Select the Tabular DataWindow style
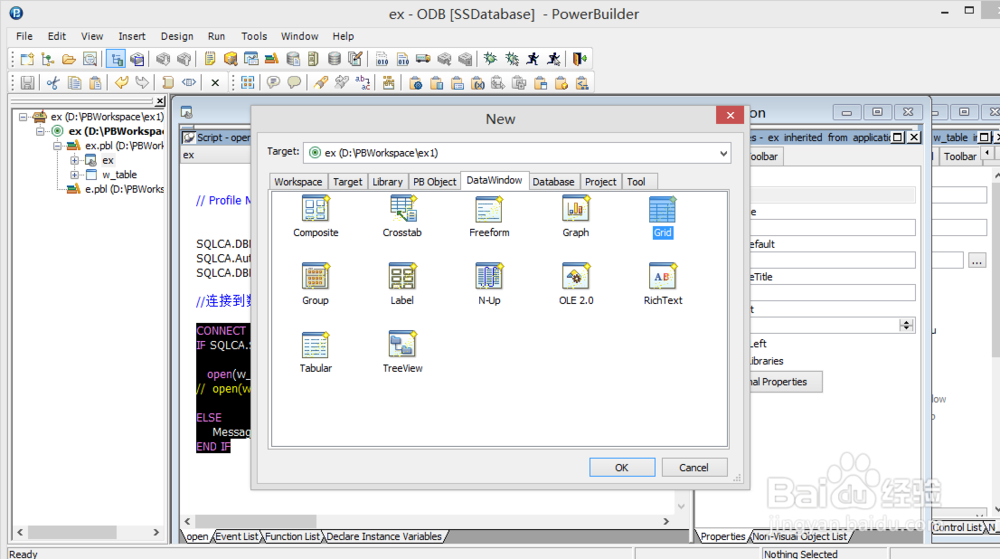 click(316, 352)
